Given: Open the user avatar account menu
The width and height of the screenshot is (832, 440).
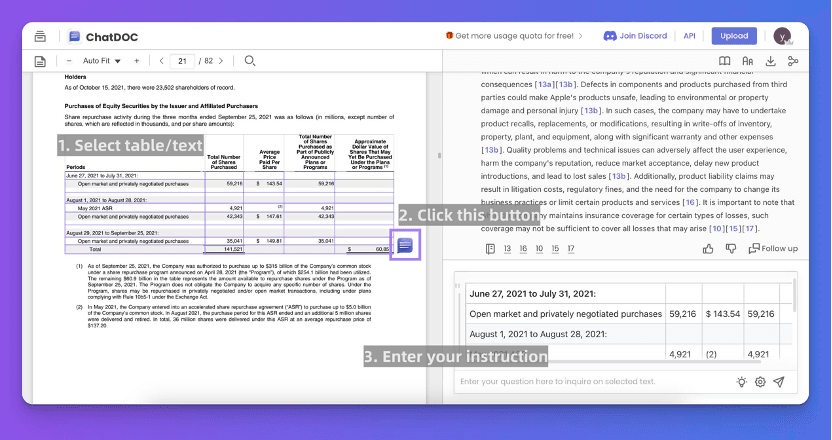Looking at the screenshot, I should (x=783, y=36).
